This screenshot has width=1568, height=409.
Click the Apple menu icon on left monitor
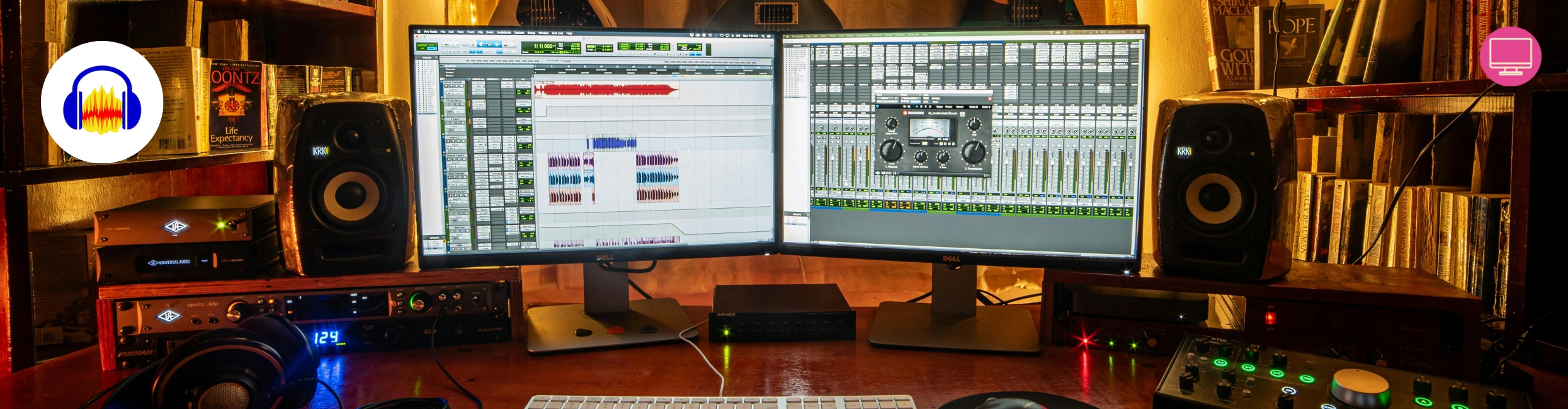click(418, 32)
